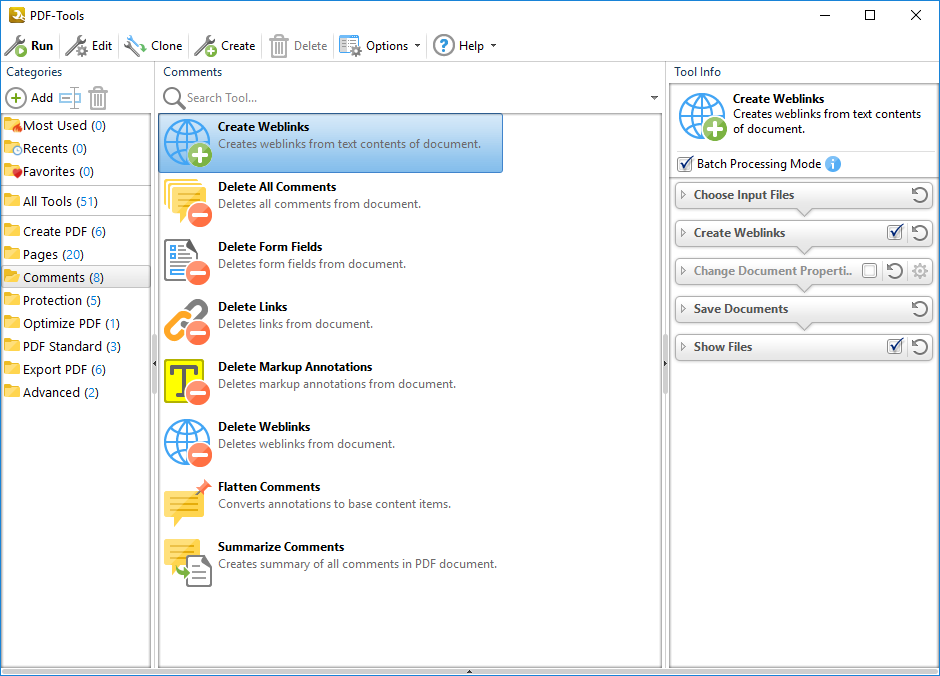Open Change Document Properties gear settings

click(920, 271)
